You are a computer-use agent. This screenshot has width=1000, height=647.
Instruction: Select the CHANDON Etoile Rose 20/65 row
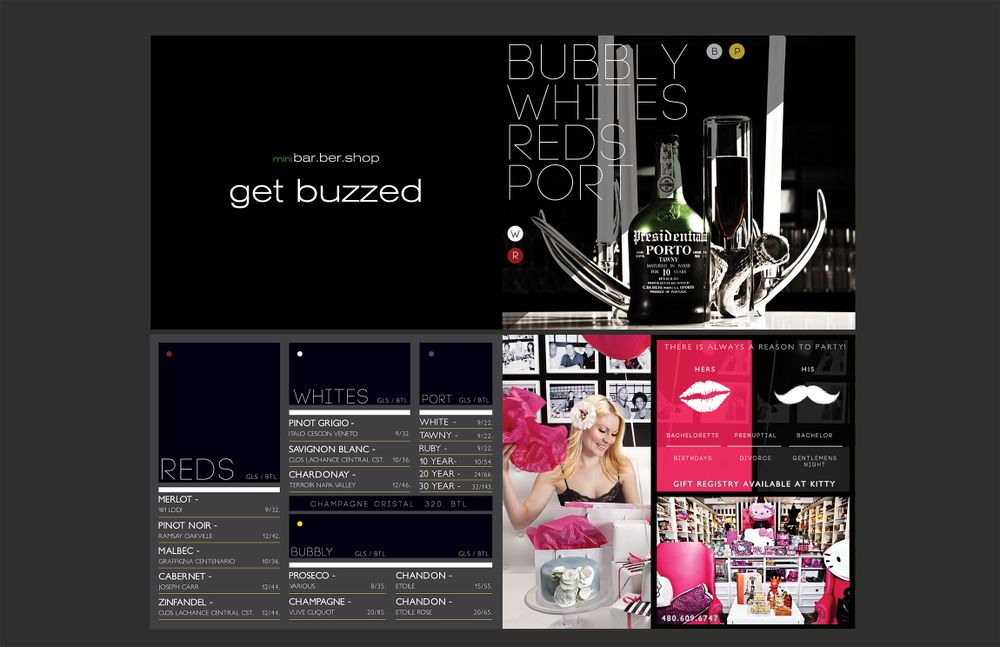(x=444, y=607)
